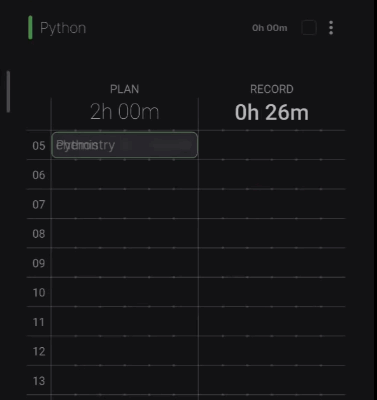The width and height of the screenshot is (377, 400).
Task: Select the 05 hour record slot
Action: [x=272, y=145]
